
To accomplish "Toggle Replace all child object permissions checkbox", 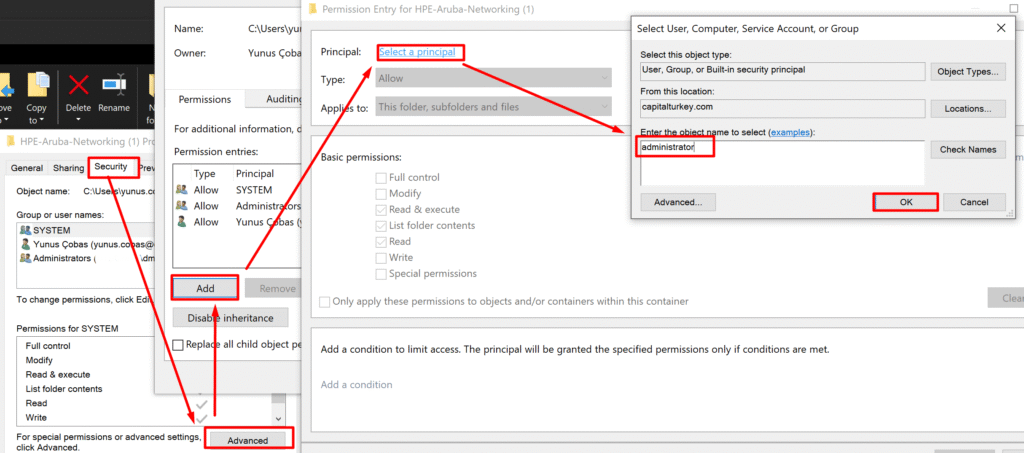I will click(179, 345).
